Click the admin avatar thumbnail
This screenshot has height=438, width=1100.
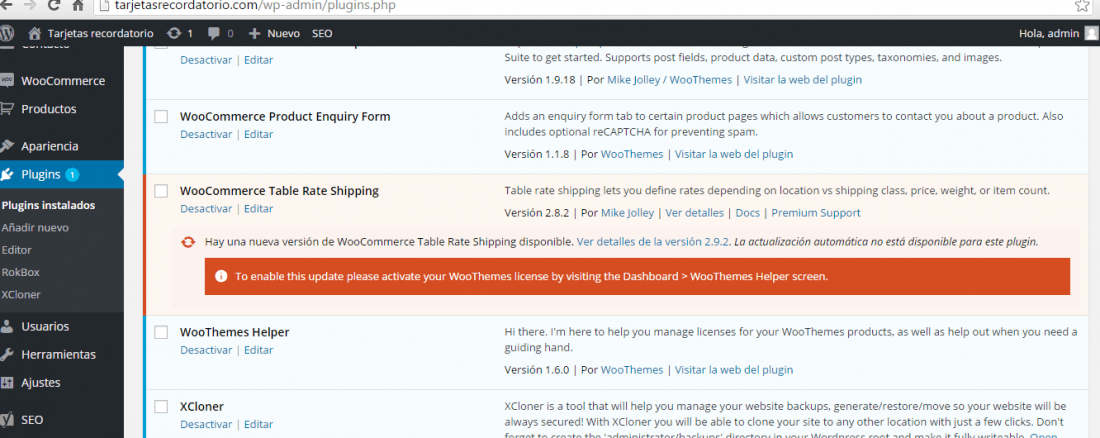1092,33
